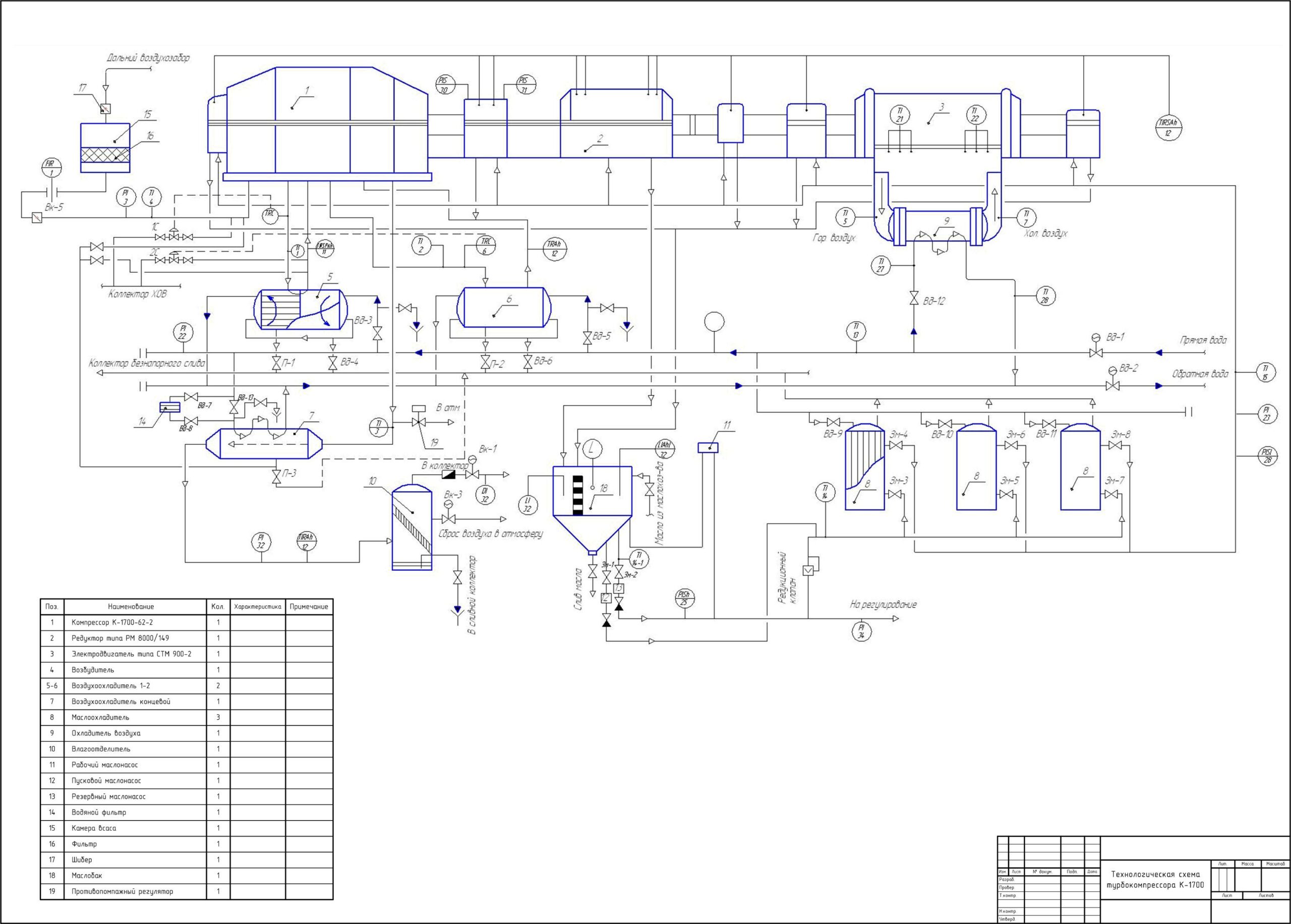1291x924 pixels.
Task: Select the PI 23 pressure bubble
Action: (1267, 414)
